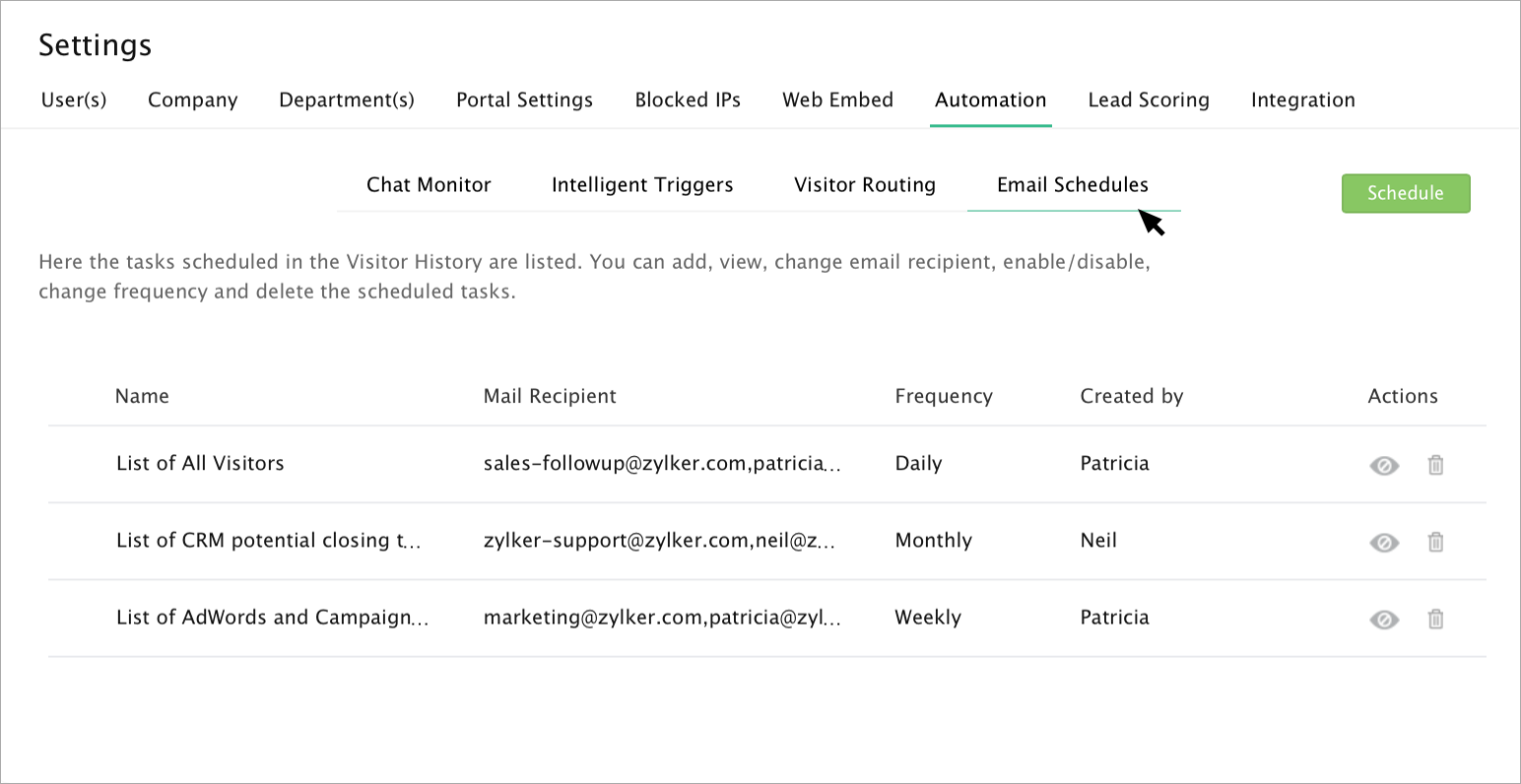1521x784 pixels.
Task: Disable the CRM potential closing schedule
Action: [x=1384, y=542]
